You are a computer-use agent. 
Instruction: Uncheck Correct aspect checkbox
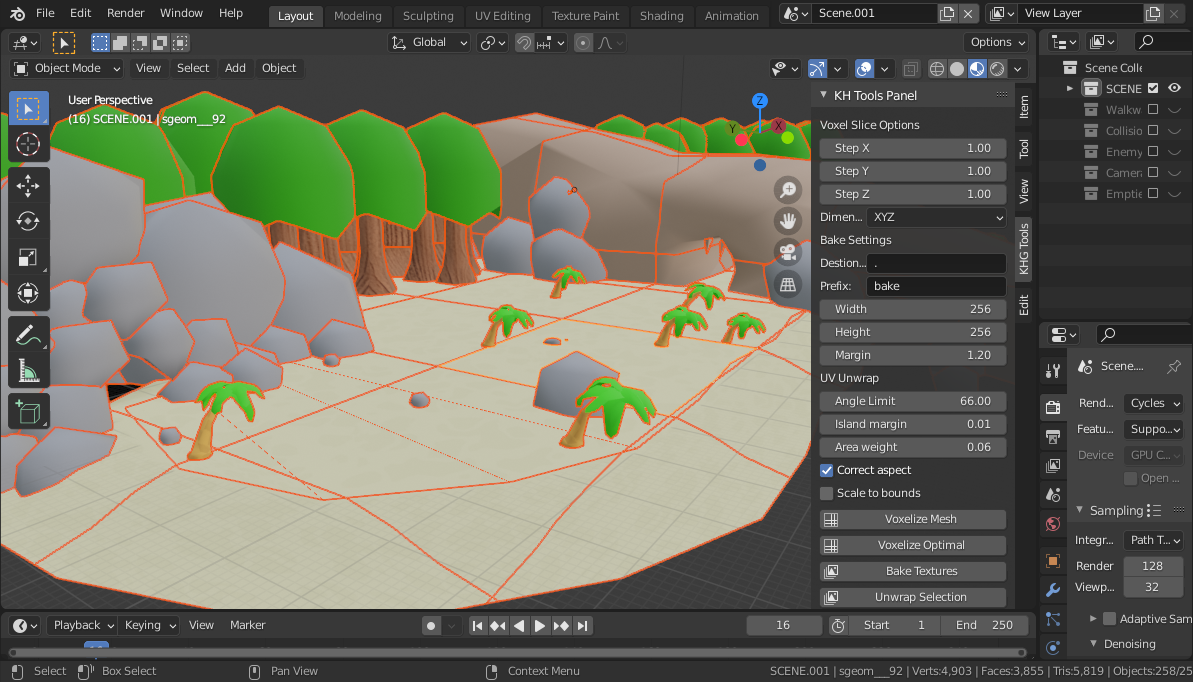[x=826, y=470]
